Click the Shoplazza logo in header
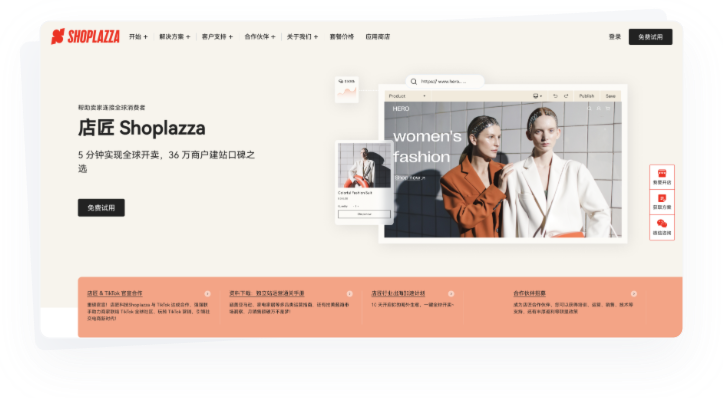The image size is (723, 398). pos(85,36)
